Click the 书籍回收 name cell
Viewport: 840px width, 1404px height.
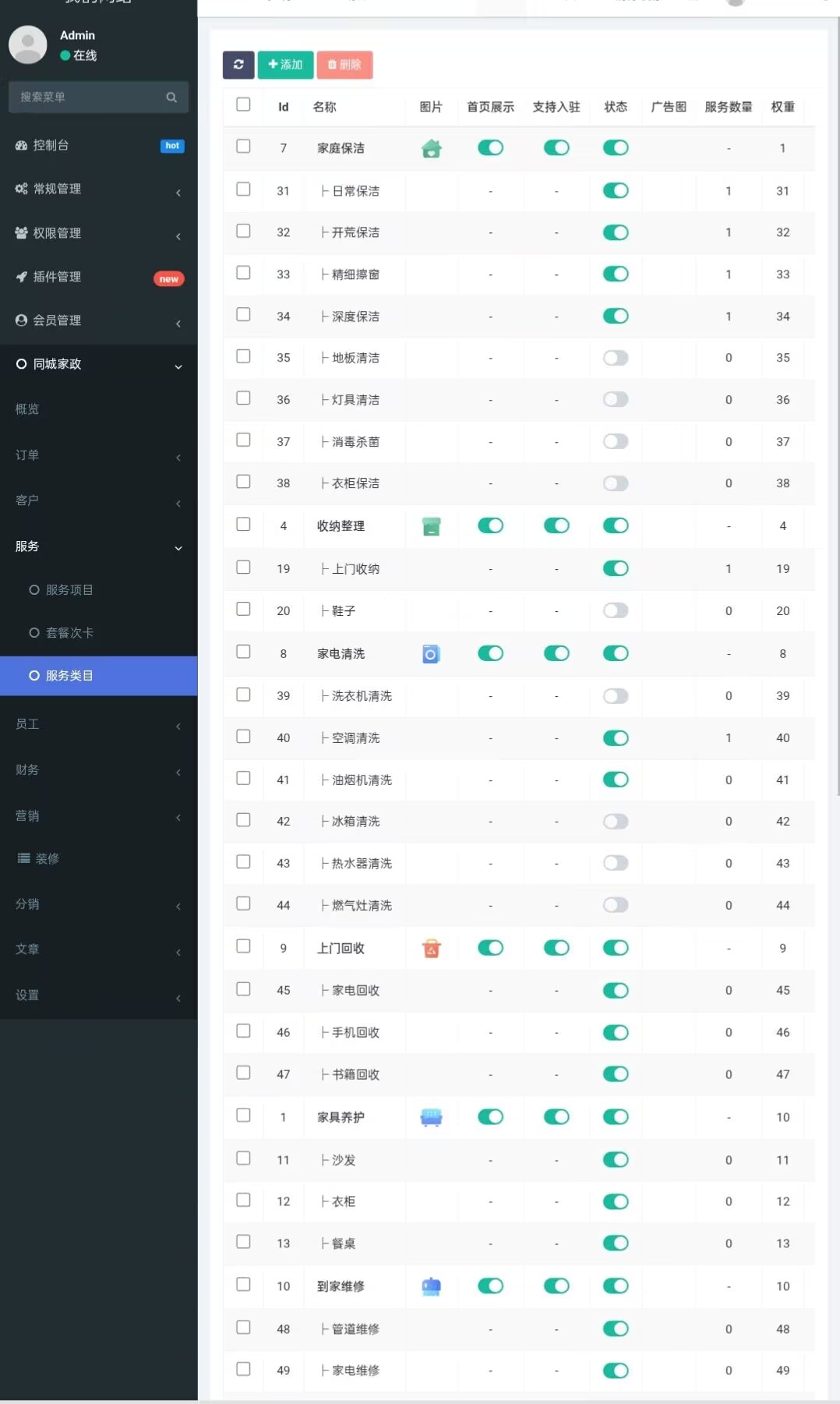[351, 1074]
